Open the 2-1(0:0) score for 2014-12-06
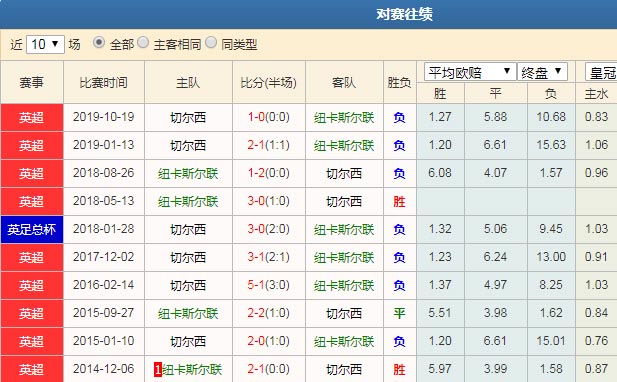This screenshot has height=382, width=617. click(x=269, y=369)
